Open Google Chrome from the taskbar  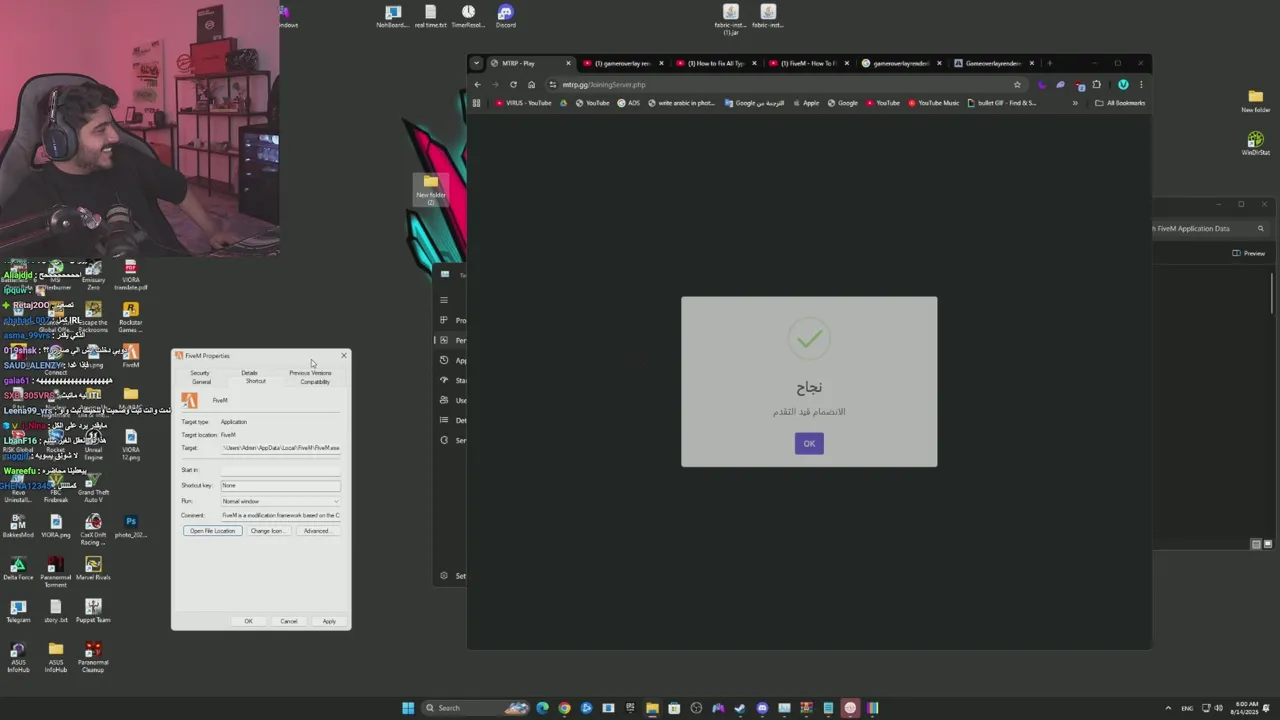point(564,708)
